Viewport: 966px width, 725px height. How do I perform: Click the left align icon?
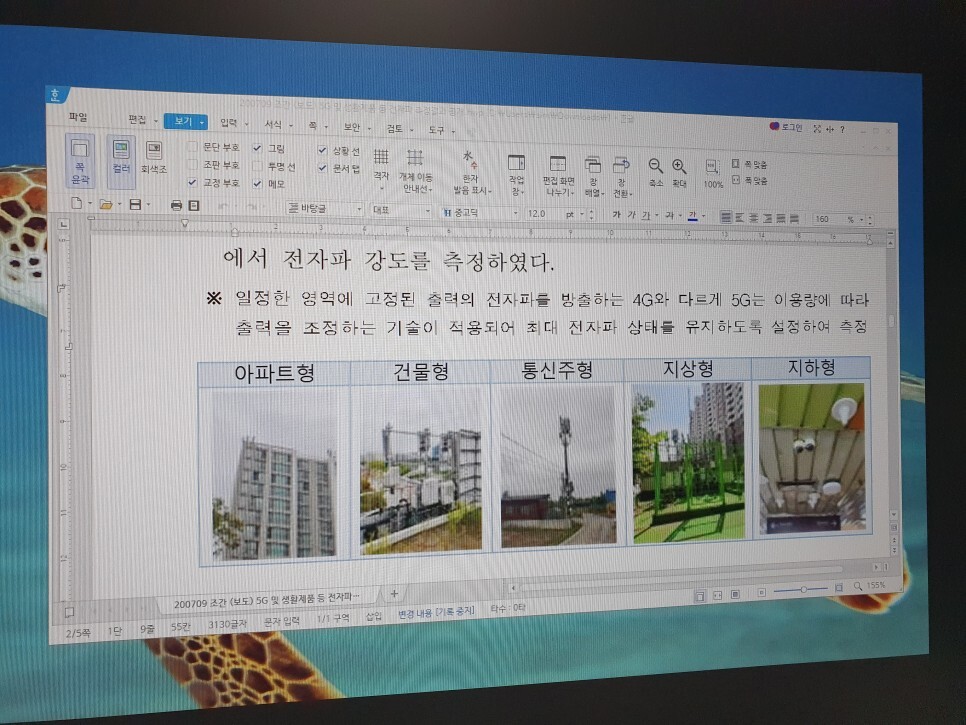(740, 217)
